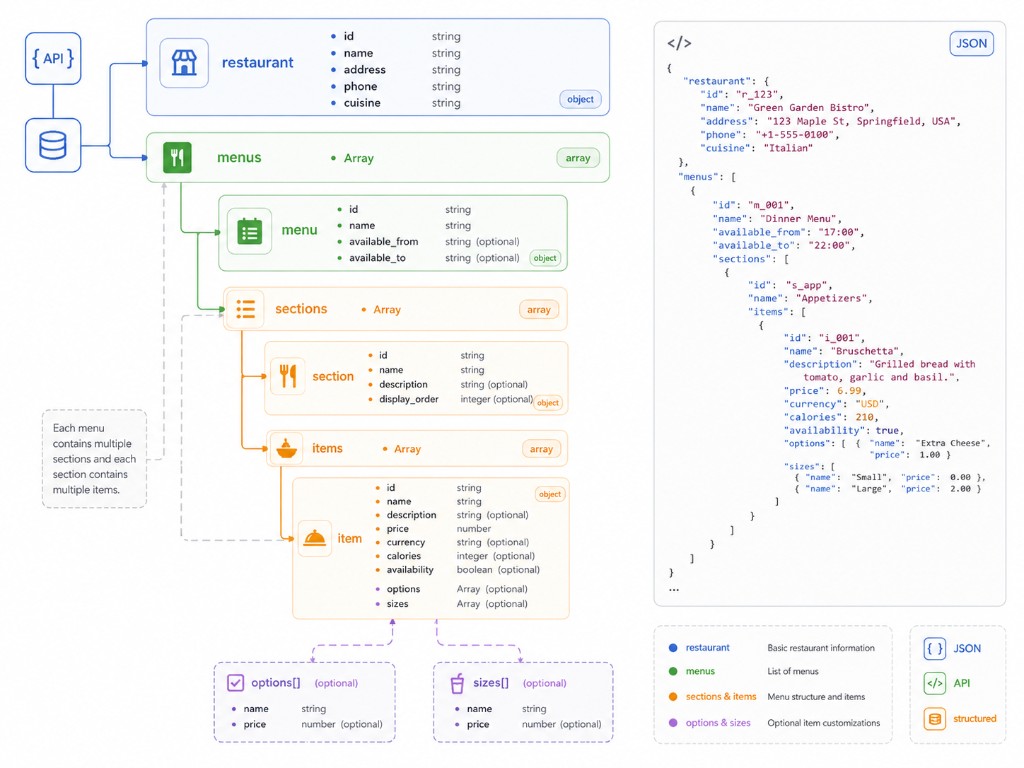Click the object badge in item box
The width and height of the screenshot is (1024, 768).
(550, 494)
